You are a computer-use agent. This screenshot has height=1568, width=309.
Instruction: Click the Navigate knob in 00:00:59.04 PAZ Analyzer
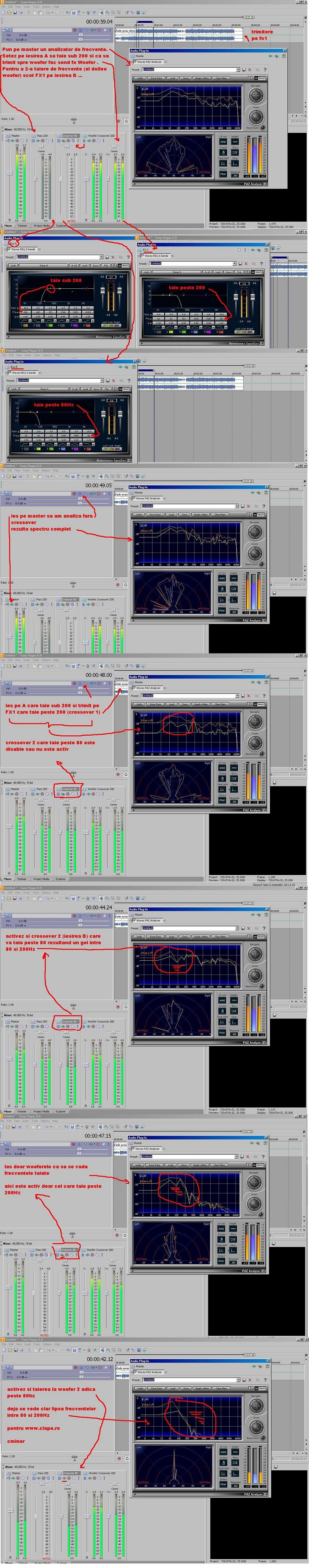256,95
